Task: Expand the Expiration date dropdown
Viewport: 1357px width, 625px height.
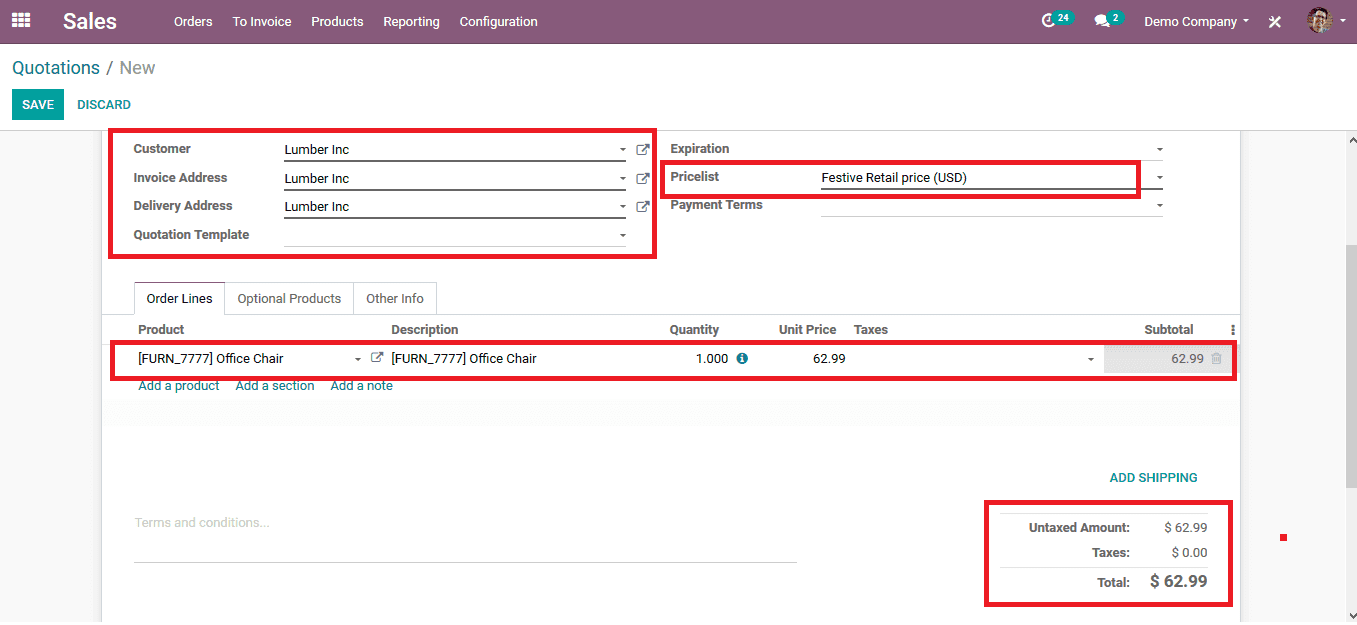Action: pyautogui.click(x=1159, y=150)
